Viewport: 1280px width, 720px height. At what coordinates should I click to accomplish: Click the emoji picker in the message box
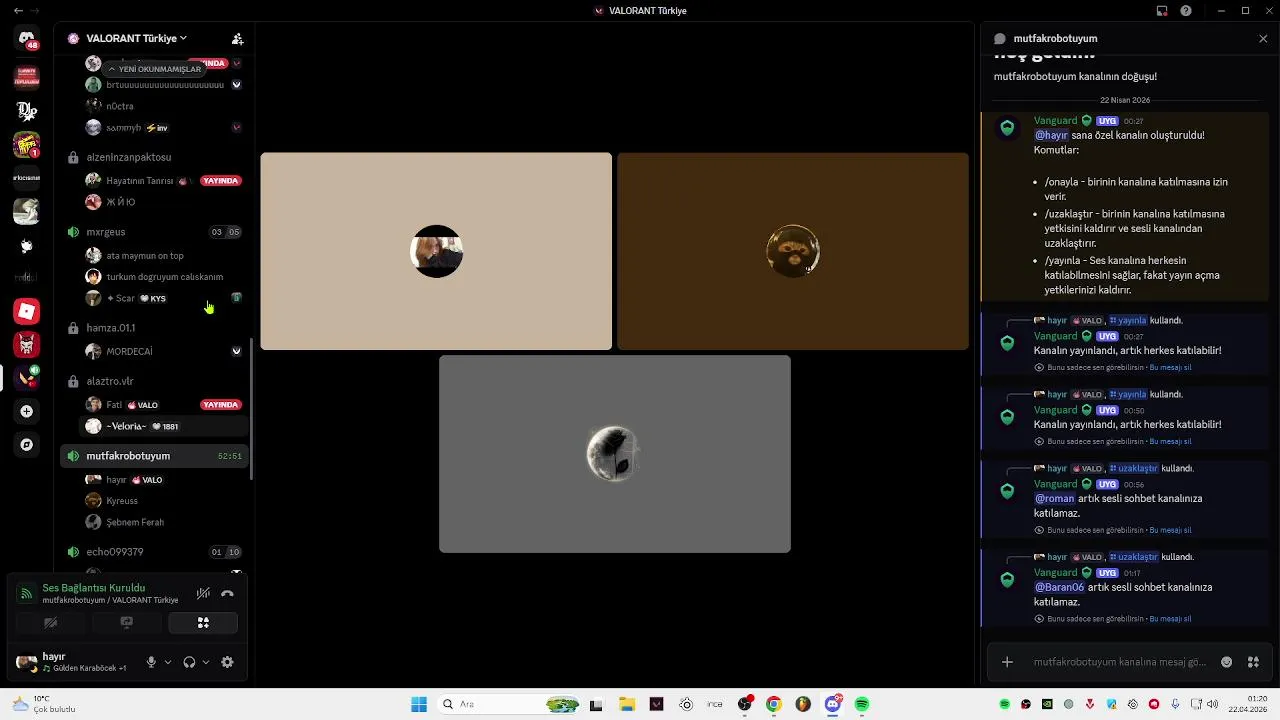point(1227,662)
